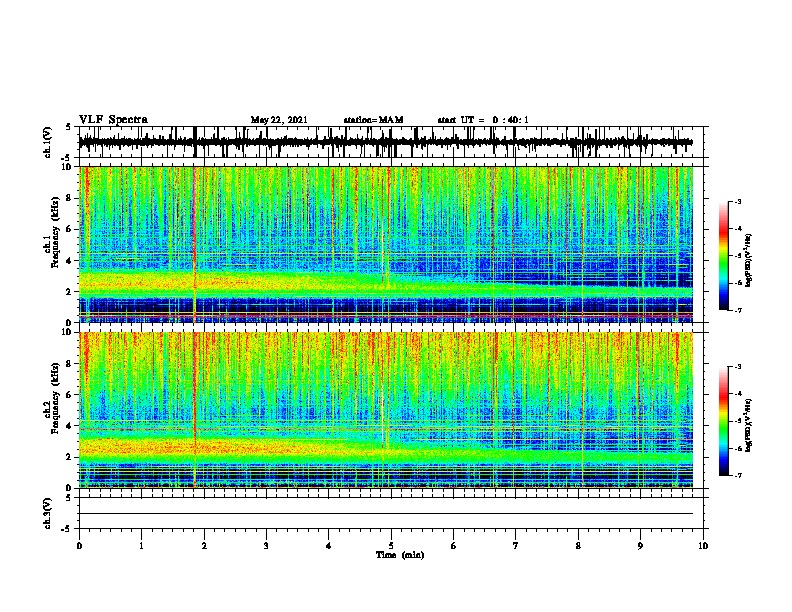Click the 'VLF Spectra' plot title

[113, 120]
